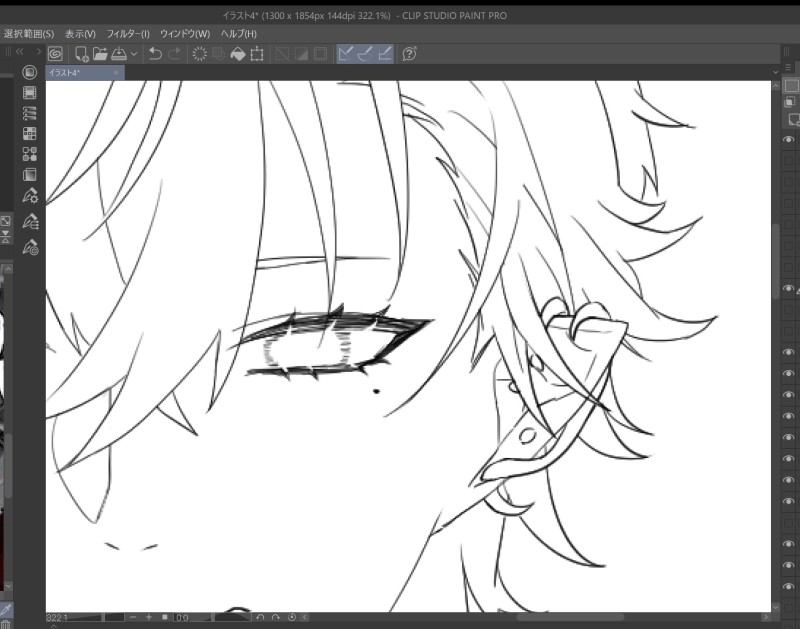Screen dimensions: 800x629
Task: Zoom in with plus button
Action: coord(149,617)
